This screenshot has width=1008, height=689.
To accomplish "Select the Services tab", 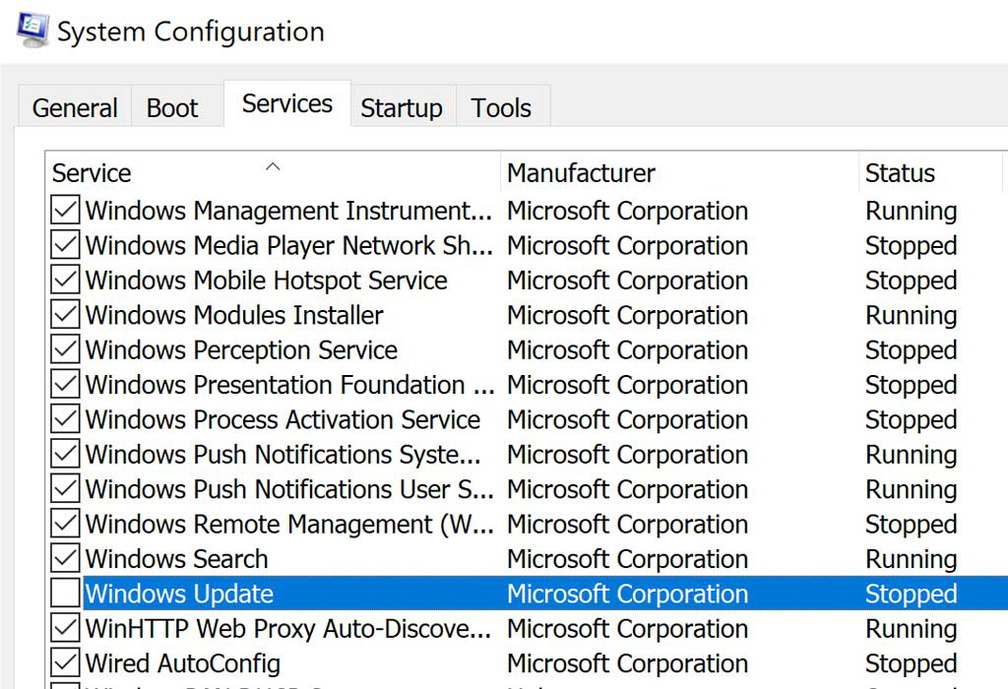I will coord(287,103).
